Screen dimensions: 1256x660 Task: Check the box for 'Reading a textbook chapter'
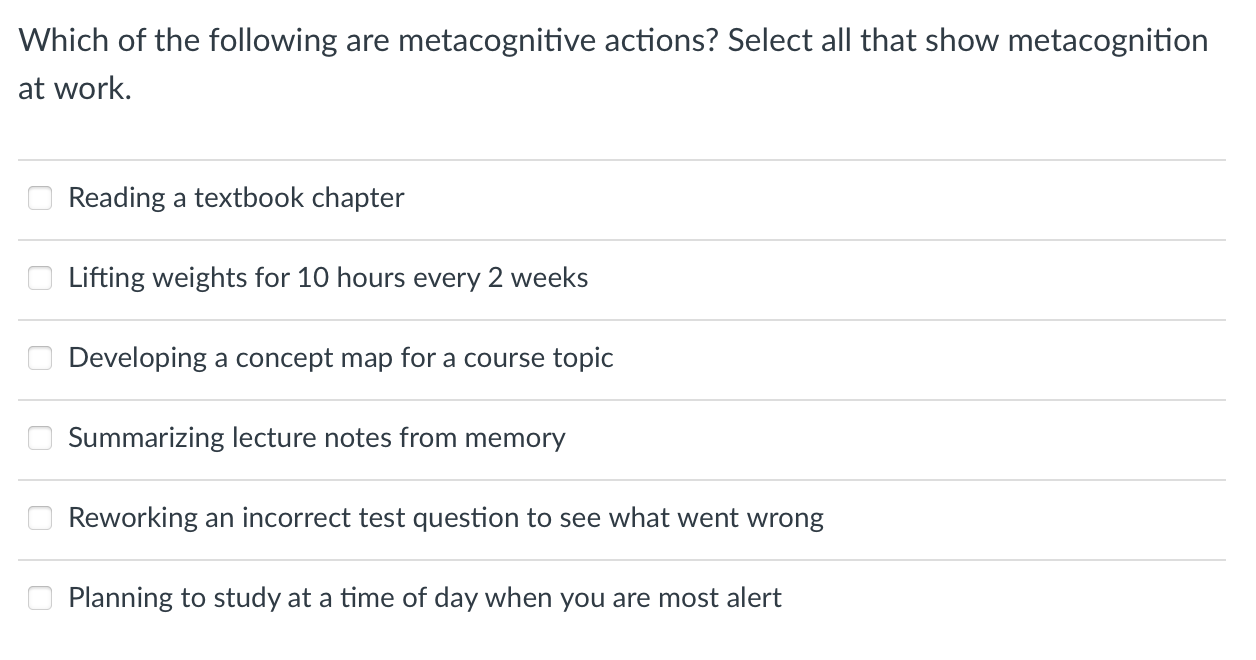(x=39, y=198)
